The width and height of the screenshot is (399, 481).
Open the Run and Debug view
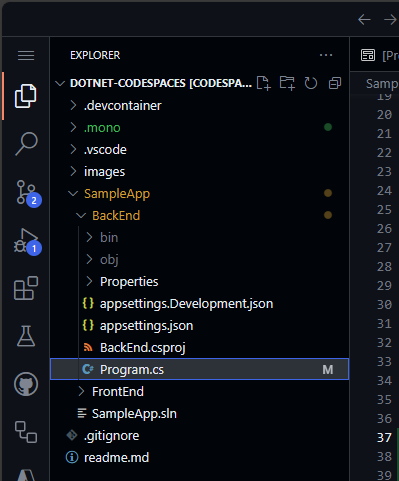tap(27, 242)
